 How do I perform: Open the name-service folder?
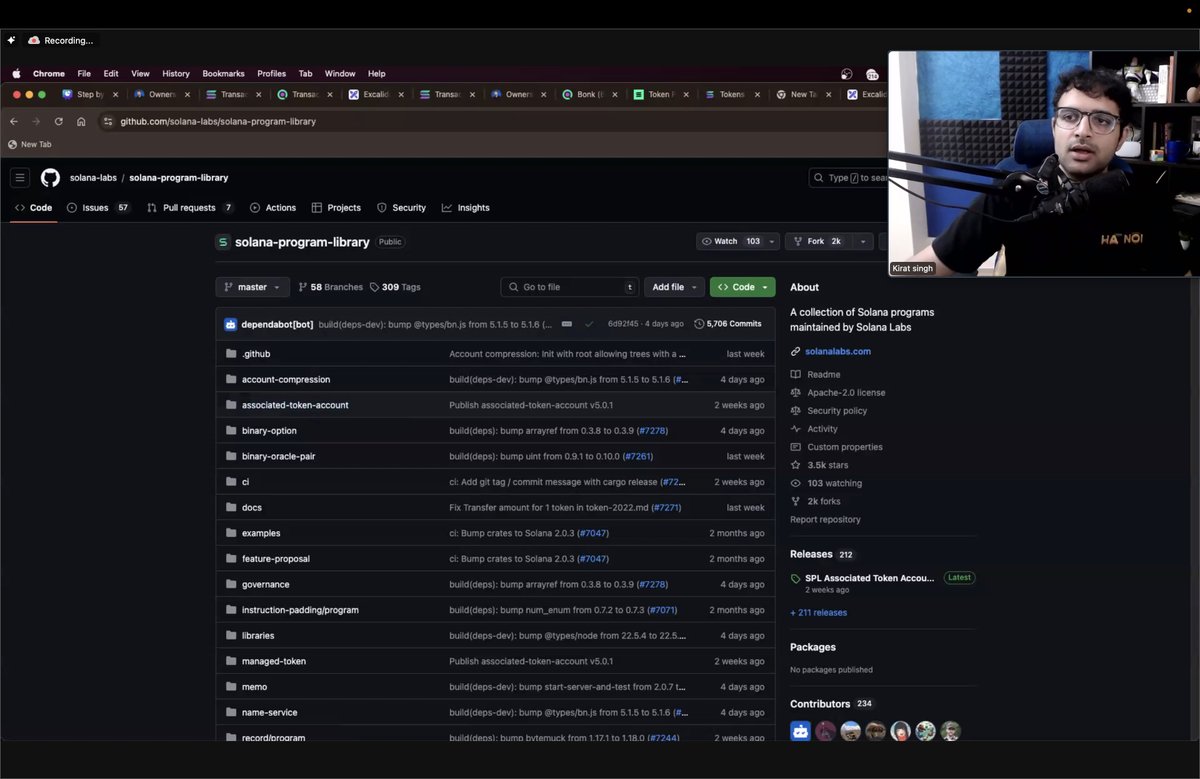[269, 712]
